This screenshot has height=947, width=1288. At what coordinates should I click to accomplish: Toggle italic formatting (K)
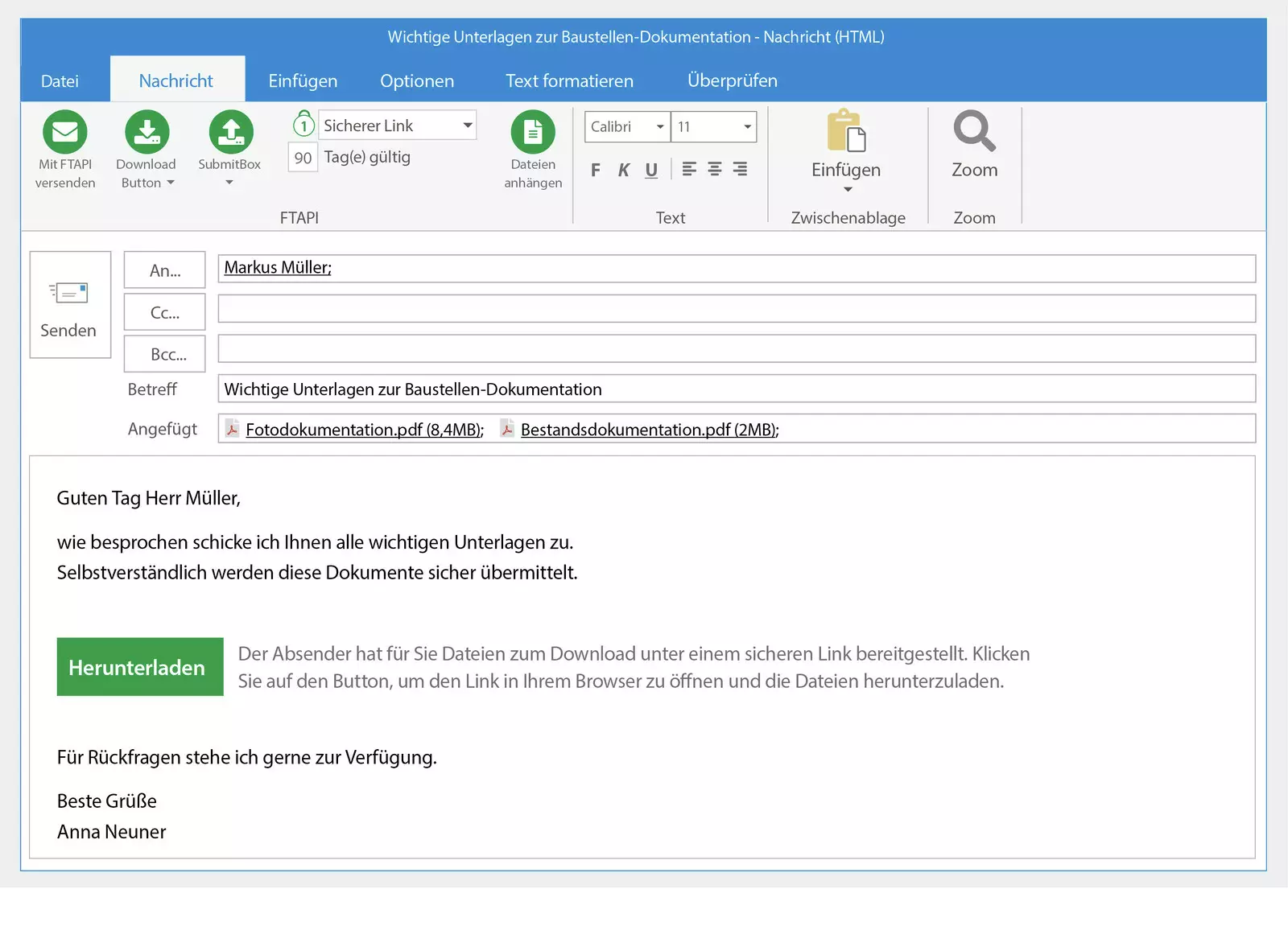click(x=624, y=170)
